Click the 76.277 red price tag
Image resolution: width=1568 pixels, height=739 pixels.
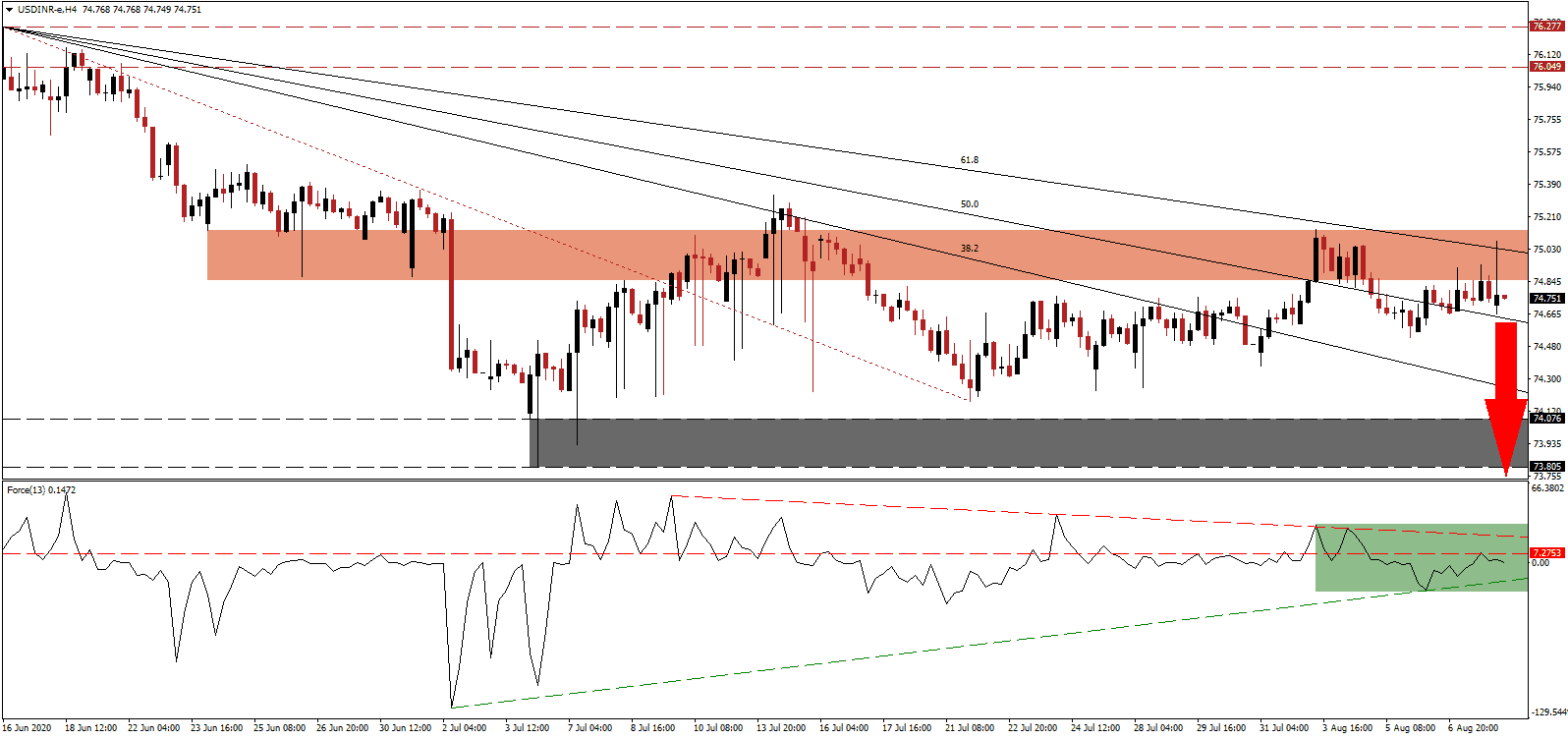pyautogui.click(x=1546, y=27)
